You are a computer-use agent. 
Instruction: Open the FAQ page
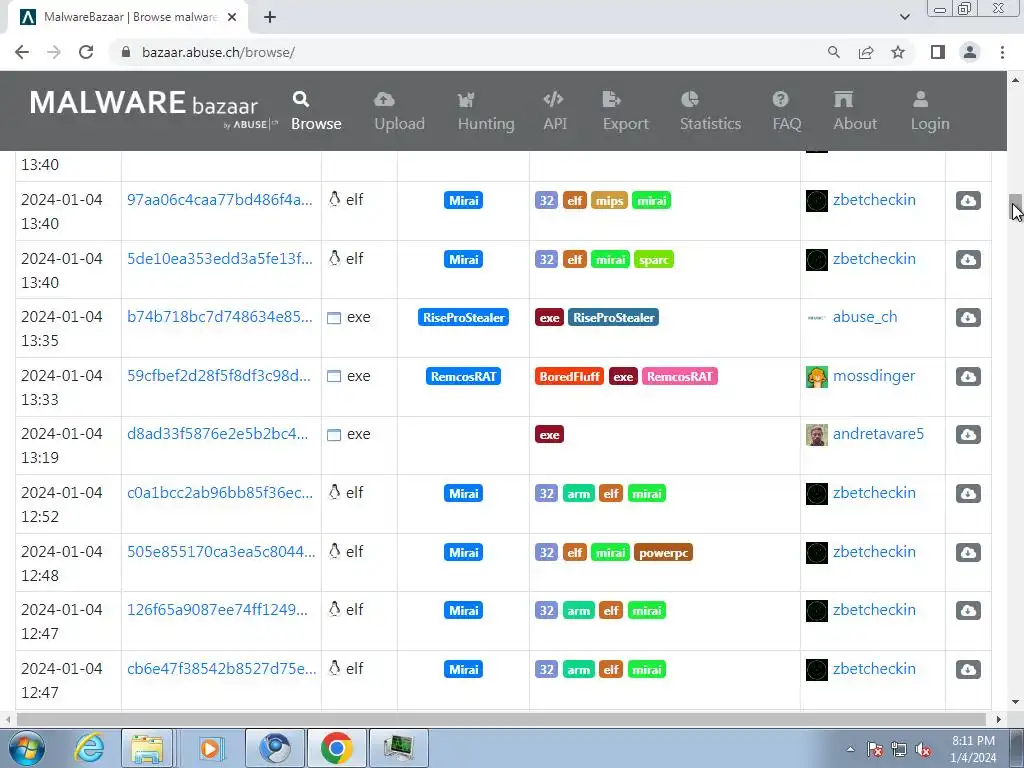pos(786,111)
